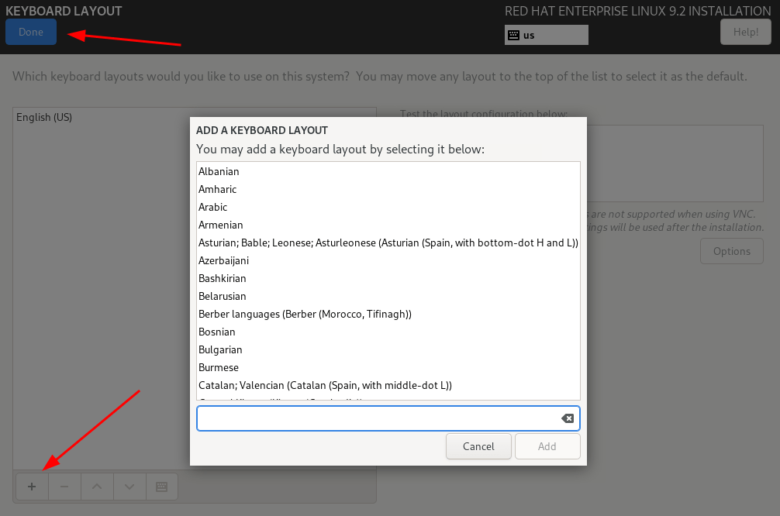Screen dimensions: 780x516
Task: Click the layout search input field
Action: 388,418
